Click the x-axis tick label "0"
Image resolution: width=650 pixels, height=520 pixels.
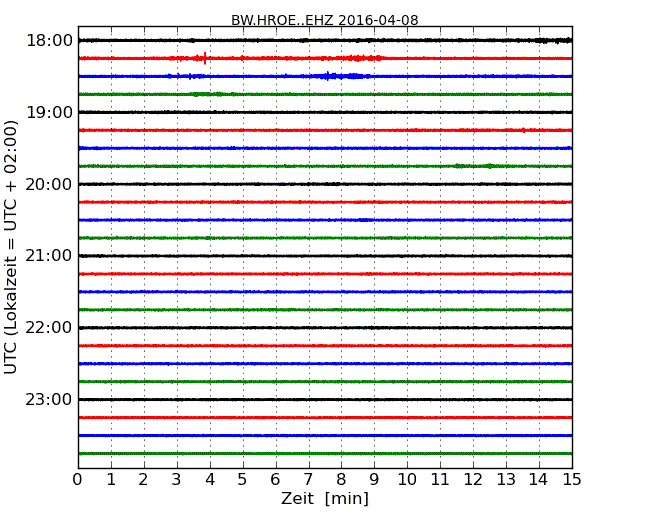tap(78, 480)
